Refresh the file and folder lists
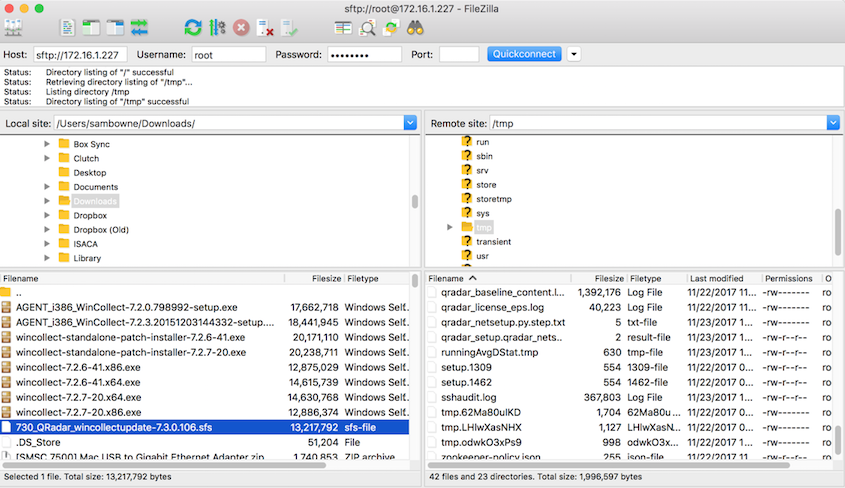This screenshot has height=488, width=845. pos(193,27)
